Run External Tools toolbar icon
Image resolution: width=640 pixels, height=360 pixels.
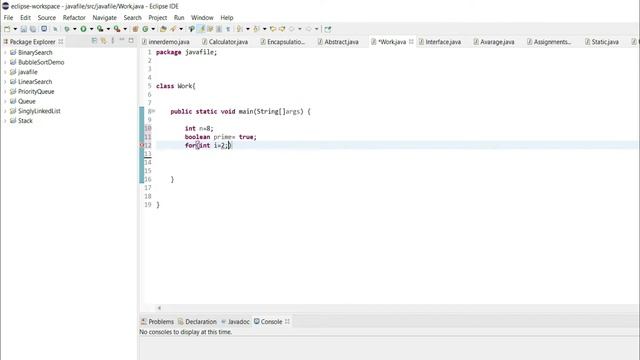coord(117,29)
